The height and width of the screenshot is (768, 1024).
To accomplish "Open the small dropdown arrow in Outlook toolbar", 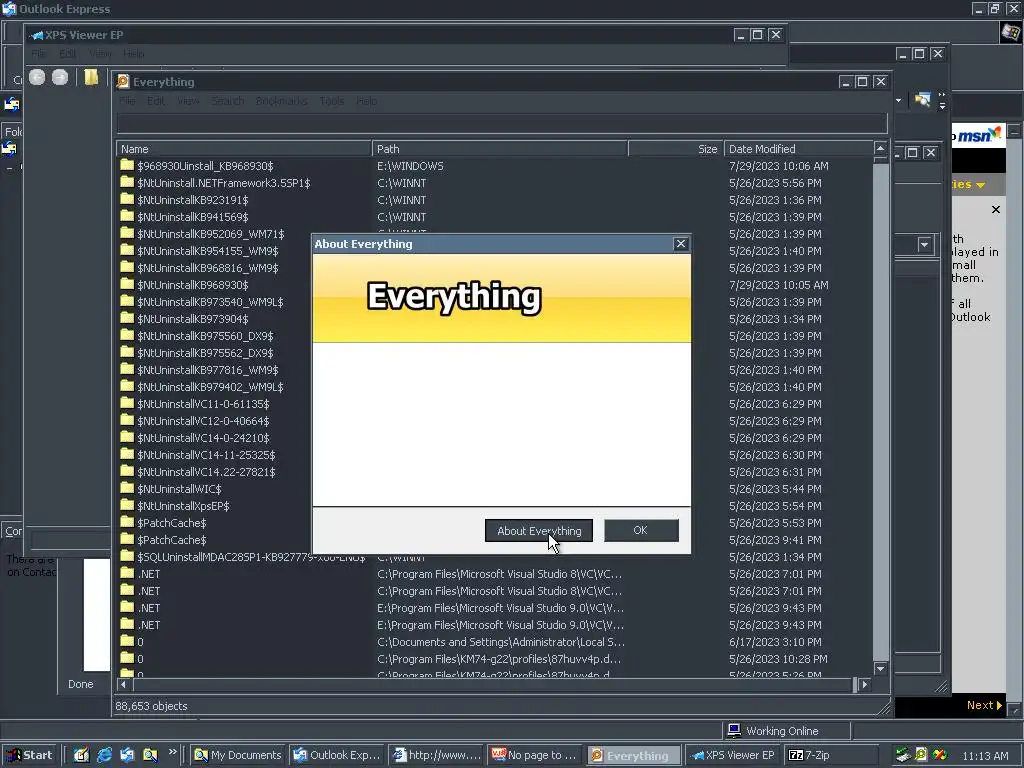I will (899, 101).
